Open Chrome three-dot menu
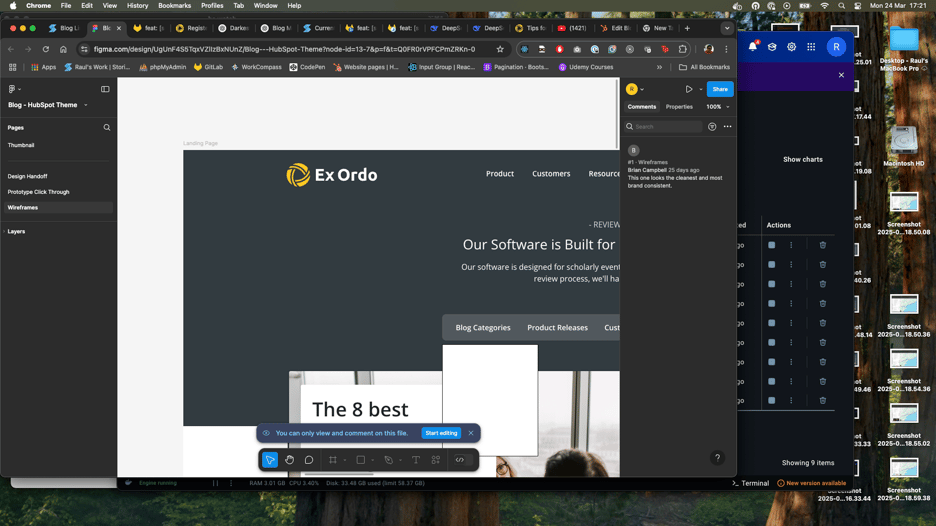 [726, 49]
